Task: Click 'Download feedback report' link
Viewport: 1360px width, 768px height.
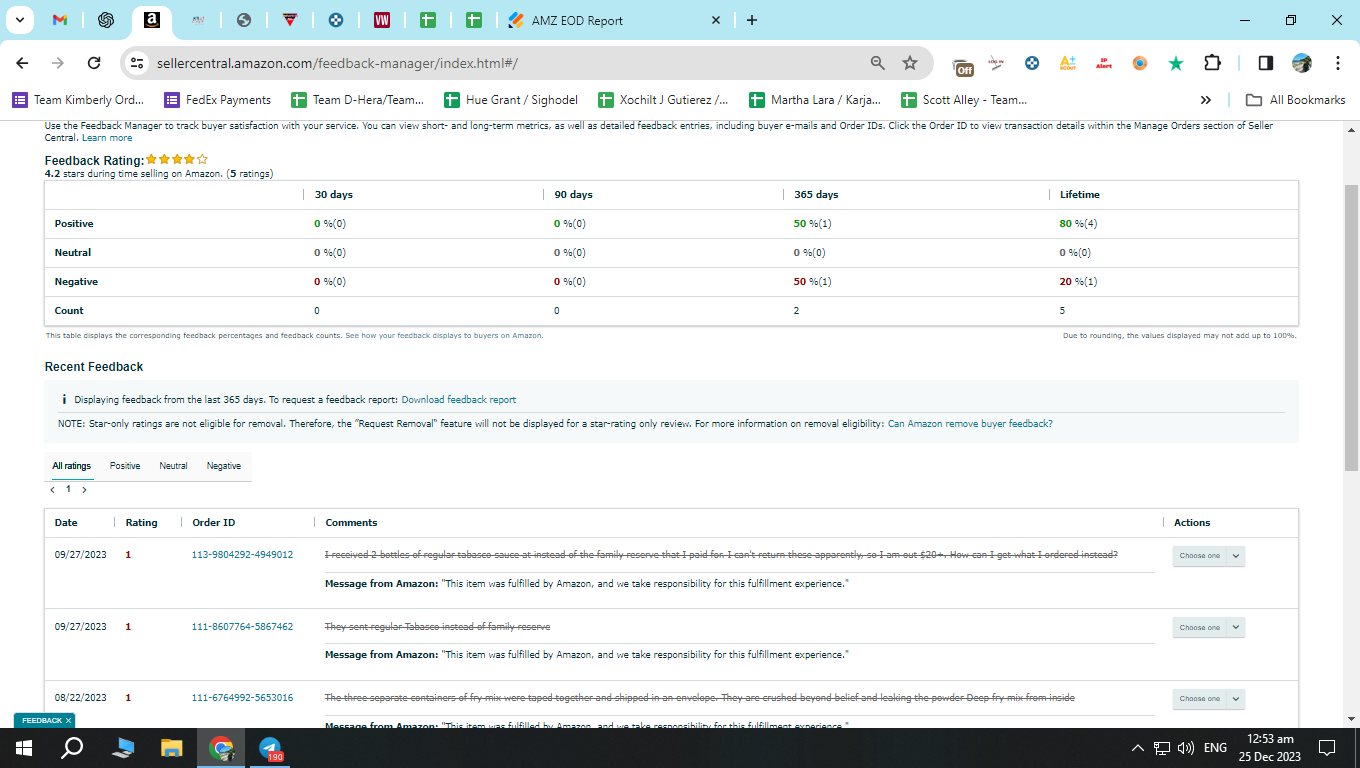Action: pos(459,400)
